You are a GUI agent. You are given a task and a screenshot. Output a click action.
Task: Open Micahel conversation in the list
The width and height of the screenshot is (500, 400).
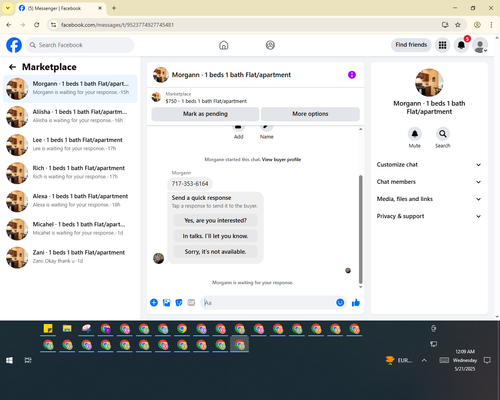coord(70,229)
